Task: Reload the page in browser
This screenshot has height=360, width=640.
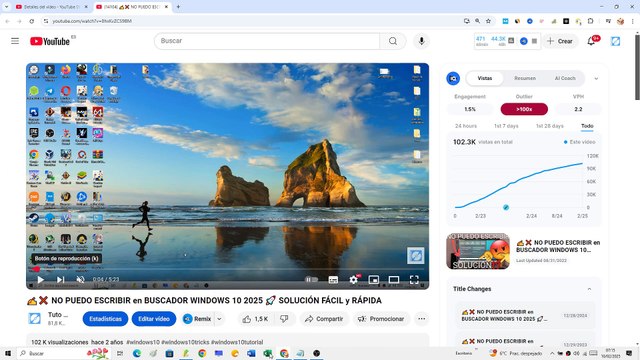Action: pyautogui.click(x=31, y=21)
